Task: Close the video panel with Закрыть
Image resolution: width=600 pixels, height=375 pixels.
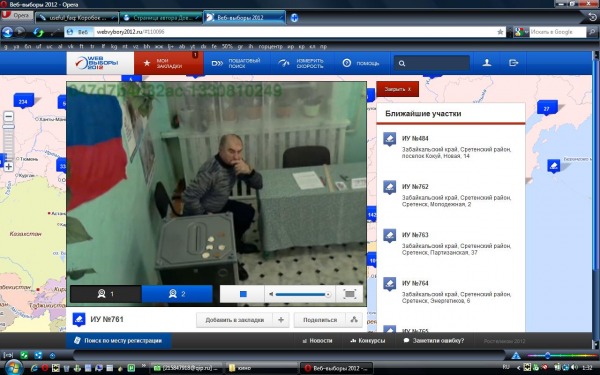Action: tap(398, 89)
